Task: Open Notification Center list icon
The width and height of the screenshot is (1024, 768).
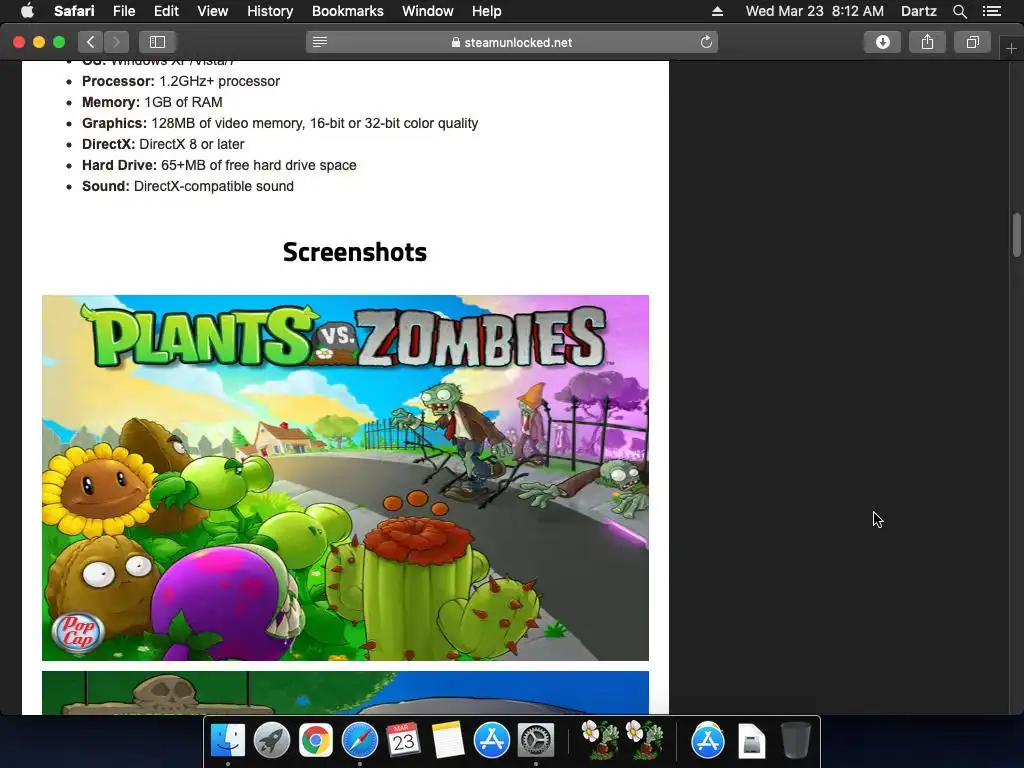Action: tap(991, 11)
